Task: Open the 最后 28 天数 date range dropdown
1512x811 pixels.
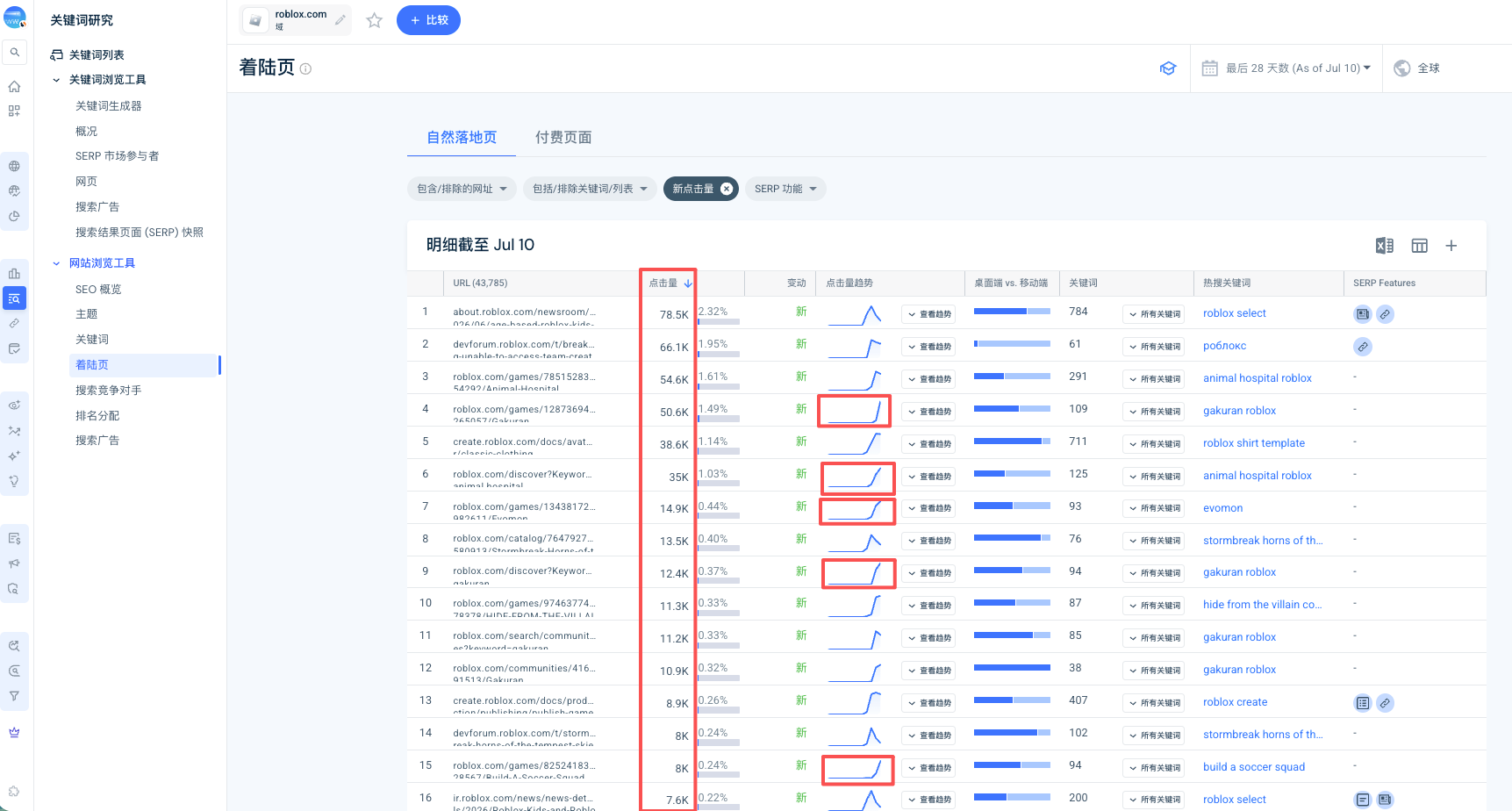Action: point(1298,68)
